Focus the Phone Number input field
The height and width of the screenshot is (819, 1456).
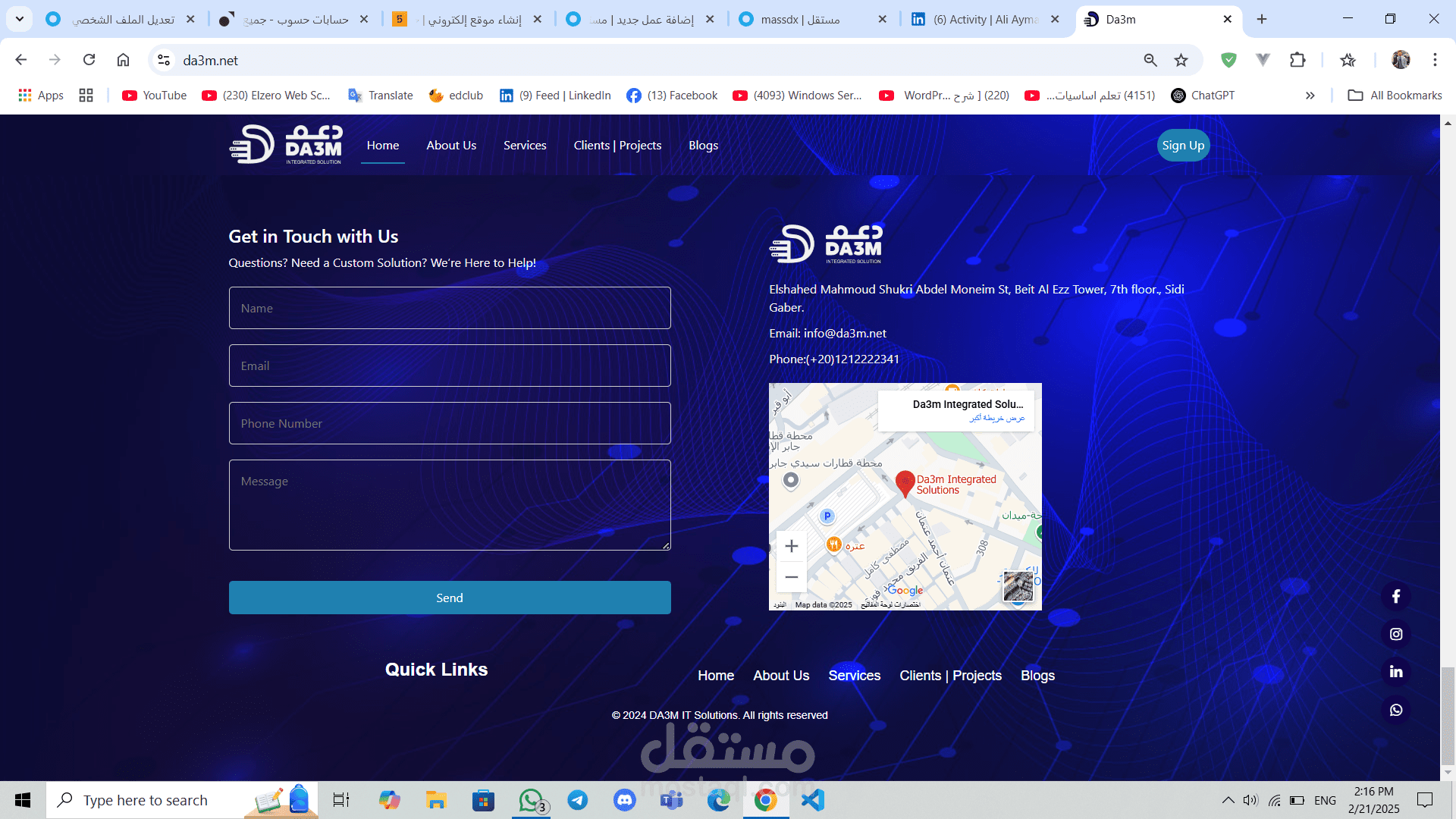[x=450, y=423]
